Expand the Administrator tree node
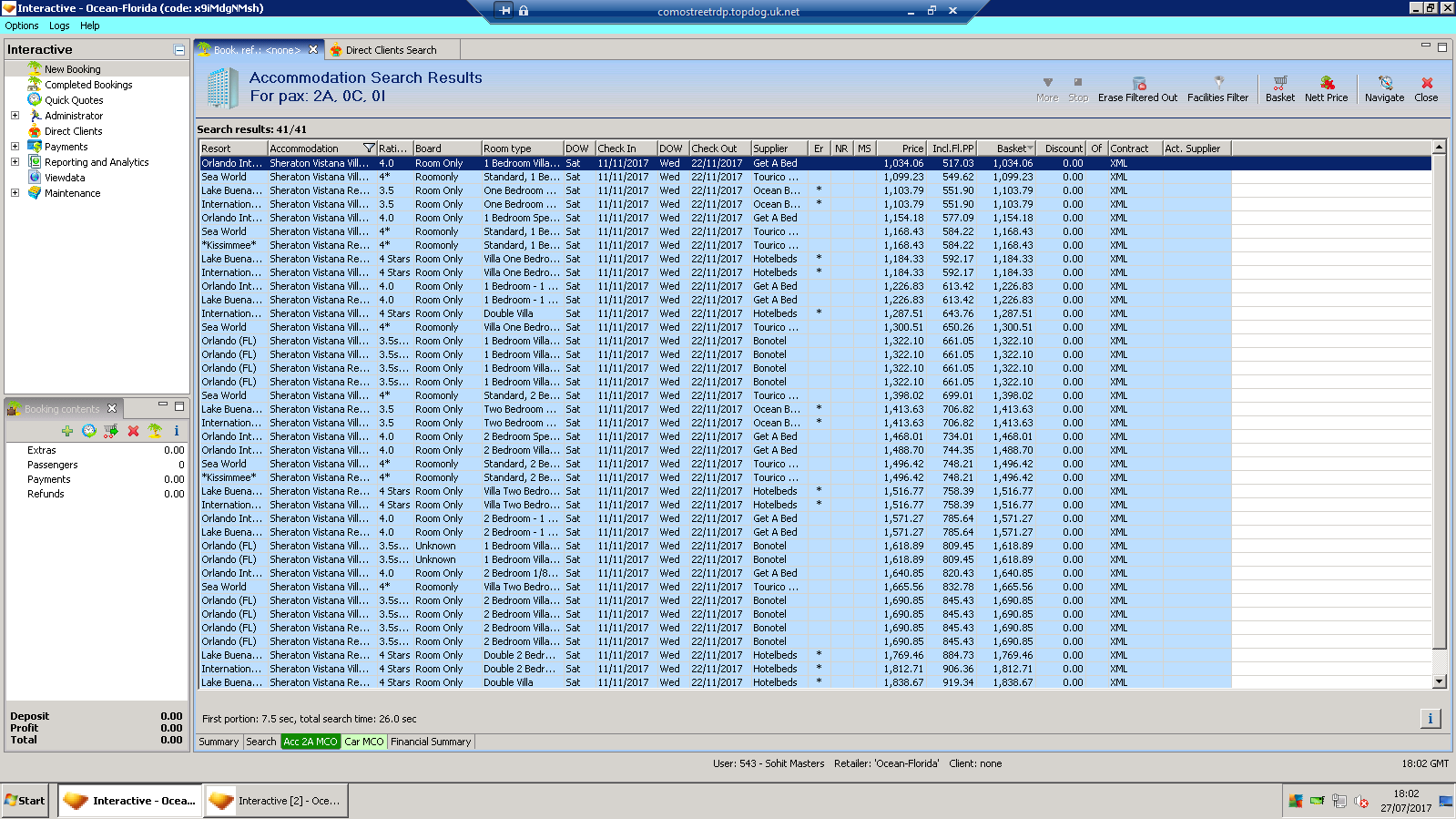This screenshot has width=1456, height=819. [15, 116]
